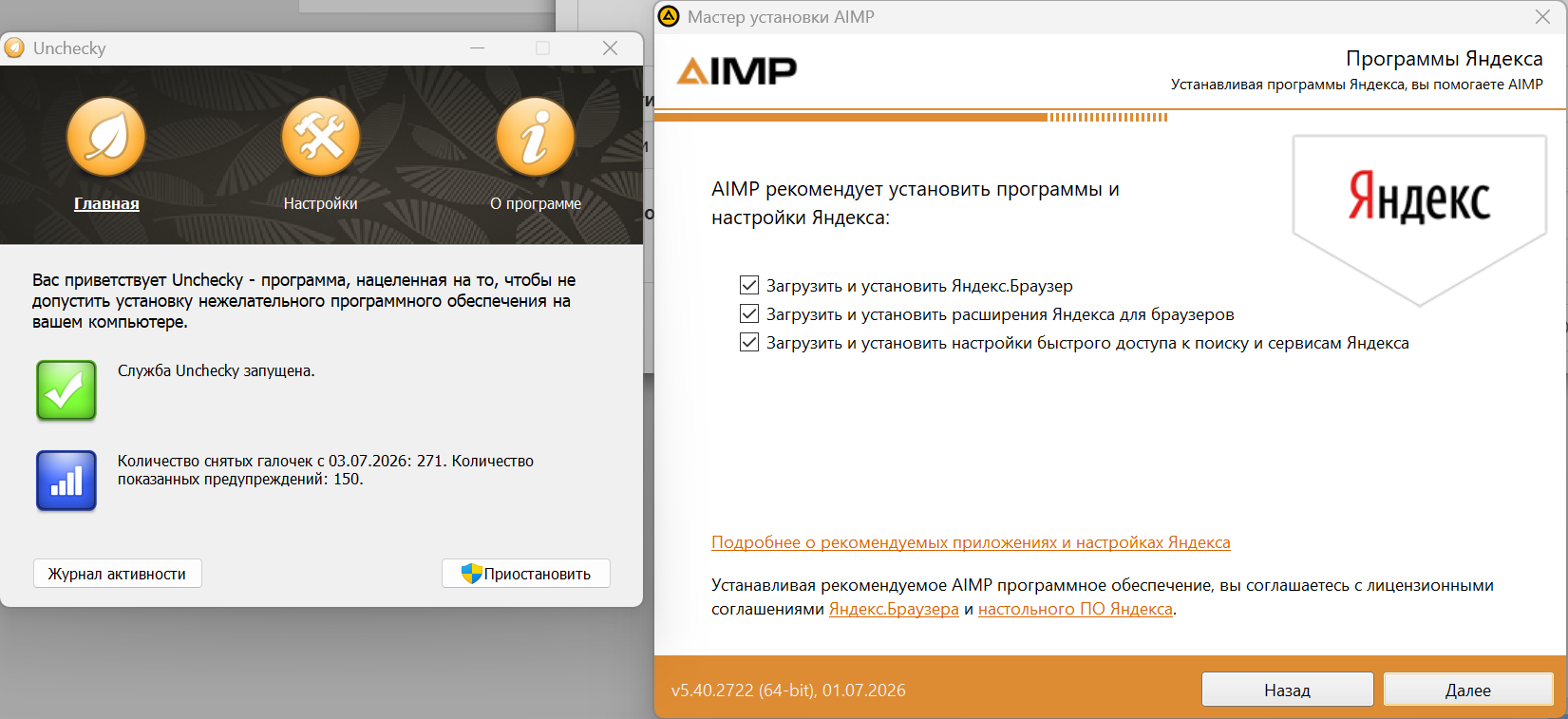Uncheck настройки быстрого доступа к поиску Яндекса
This screenshot has height=719, width=1568.
[749, 343]
